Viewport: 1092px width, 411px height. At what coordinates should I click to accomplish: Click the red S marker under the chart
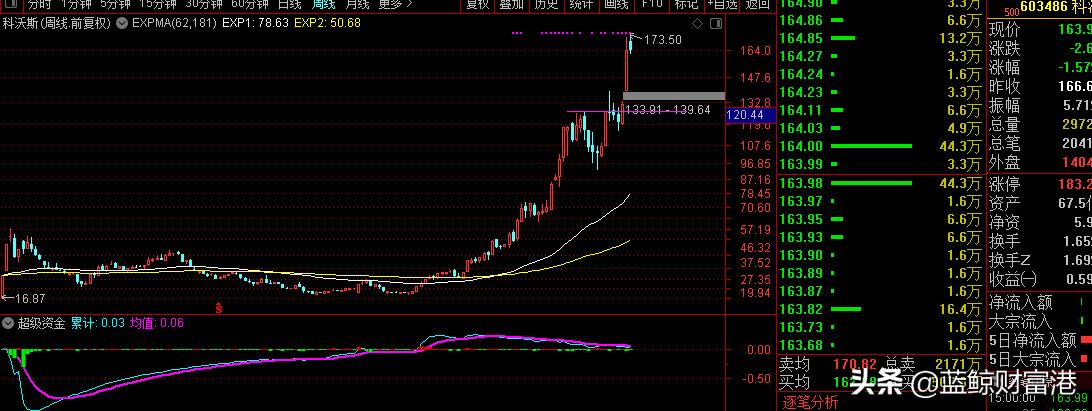[x=218, y=307]
